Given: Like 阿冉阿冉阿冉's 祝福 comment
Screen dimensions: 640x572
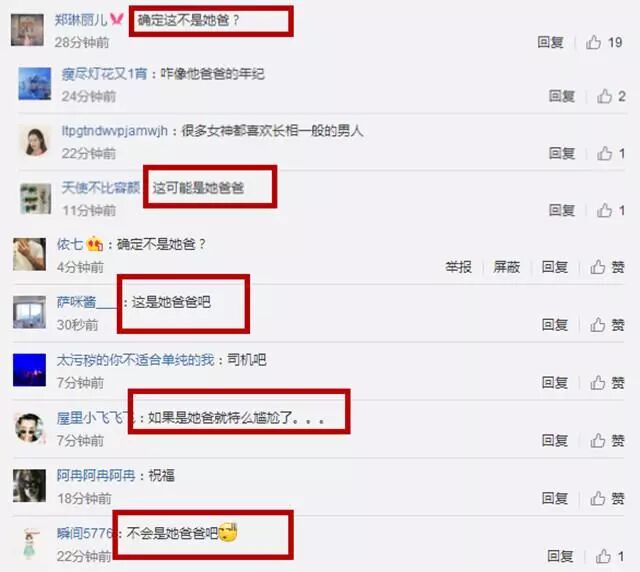Looking at the screenshot, I should click(607, 498).
